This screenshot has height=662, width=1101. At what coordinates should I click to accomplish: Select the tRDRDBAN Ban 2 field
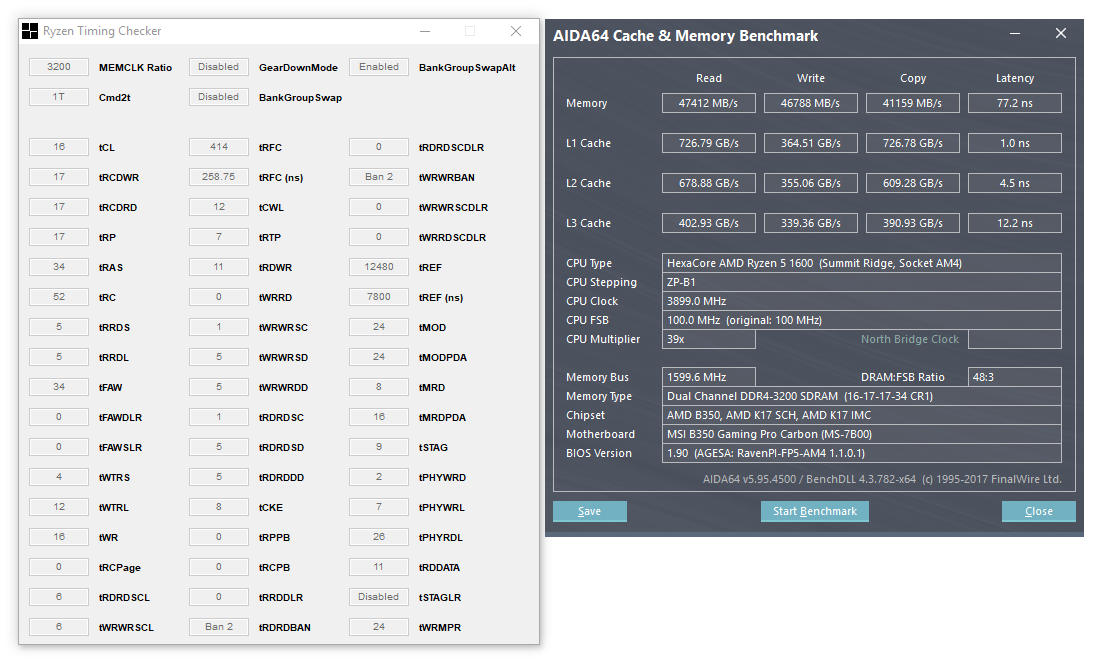pos(218,627)
